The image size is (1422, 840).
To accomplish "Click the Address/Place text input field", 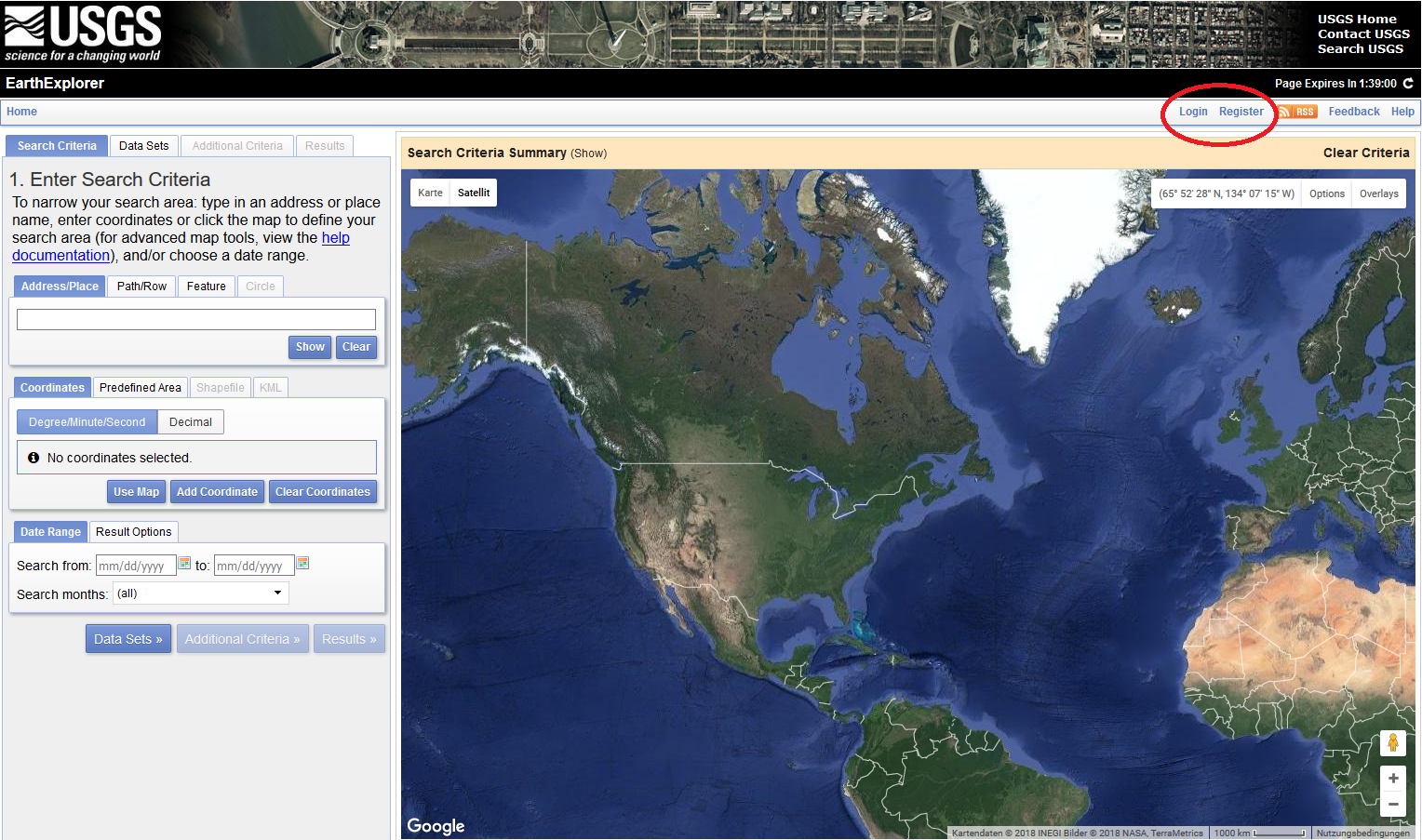I will 196,320.
